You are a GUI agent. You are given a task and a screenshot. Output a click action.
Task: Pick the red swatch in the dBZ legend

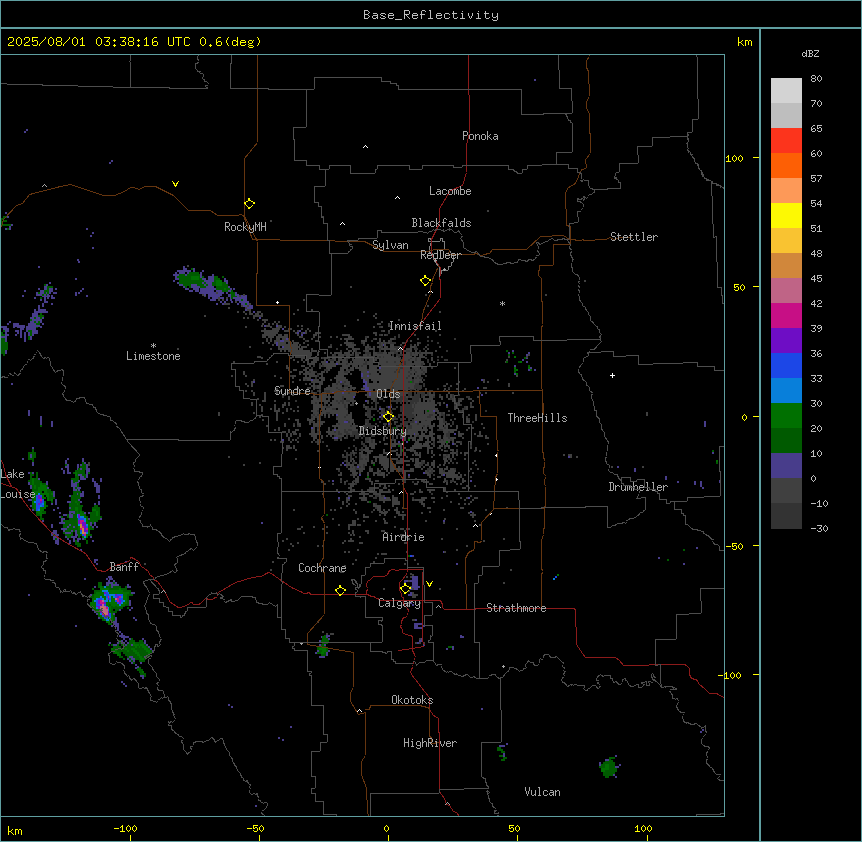pos(786,140)
